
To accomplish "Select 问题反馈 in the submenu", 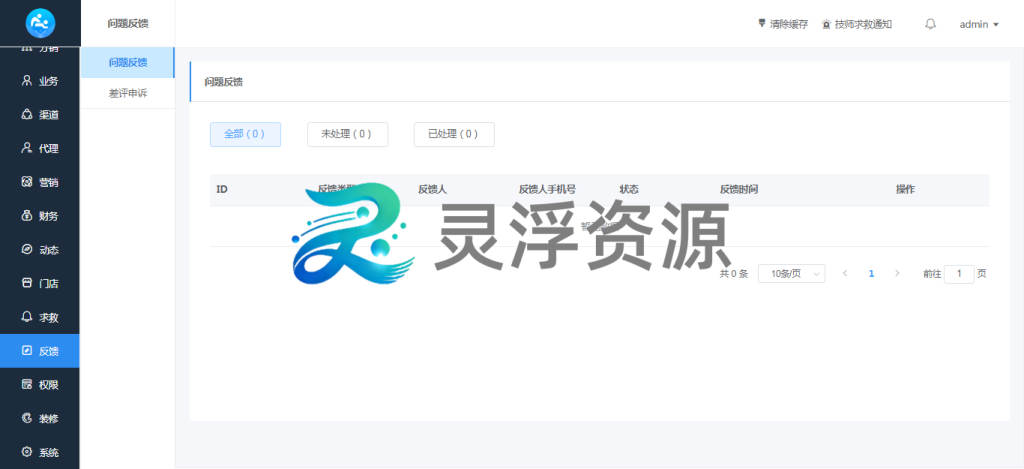I will 128,63.
